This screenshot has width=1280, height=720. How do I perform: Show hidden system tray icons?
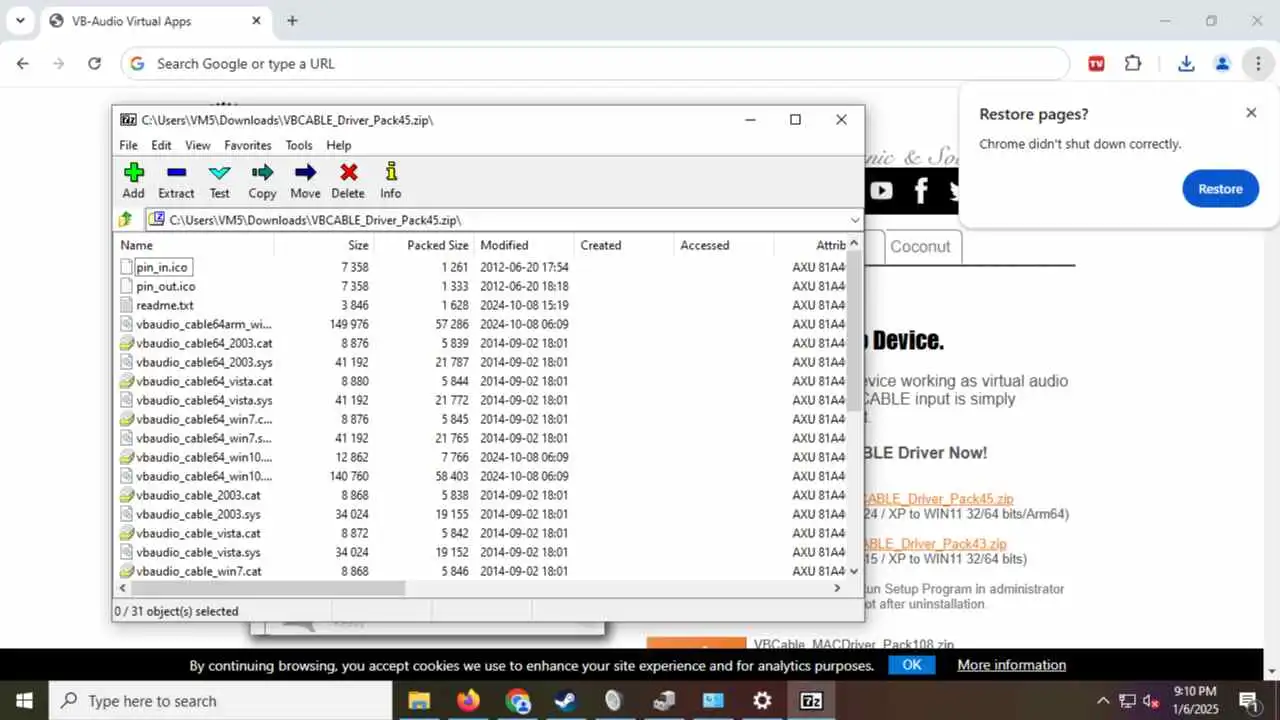click(1103, 701)
